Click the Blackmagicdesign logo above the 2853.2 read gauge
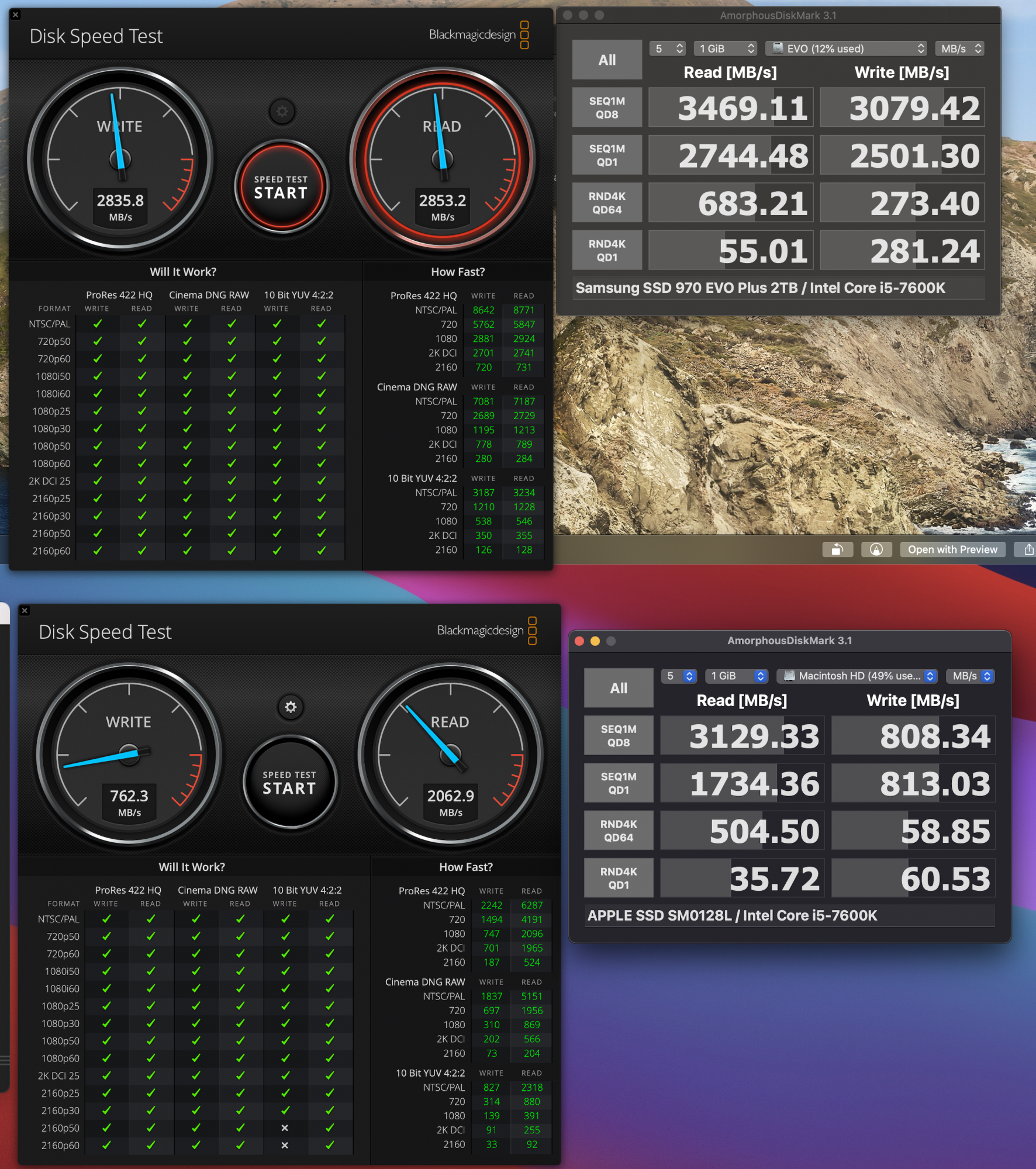This screenshot has width=1036, height=1169. pyautogui.click(x=479, y=35)
